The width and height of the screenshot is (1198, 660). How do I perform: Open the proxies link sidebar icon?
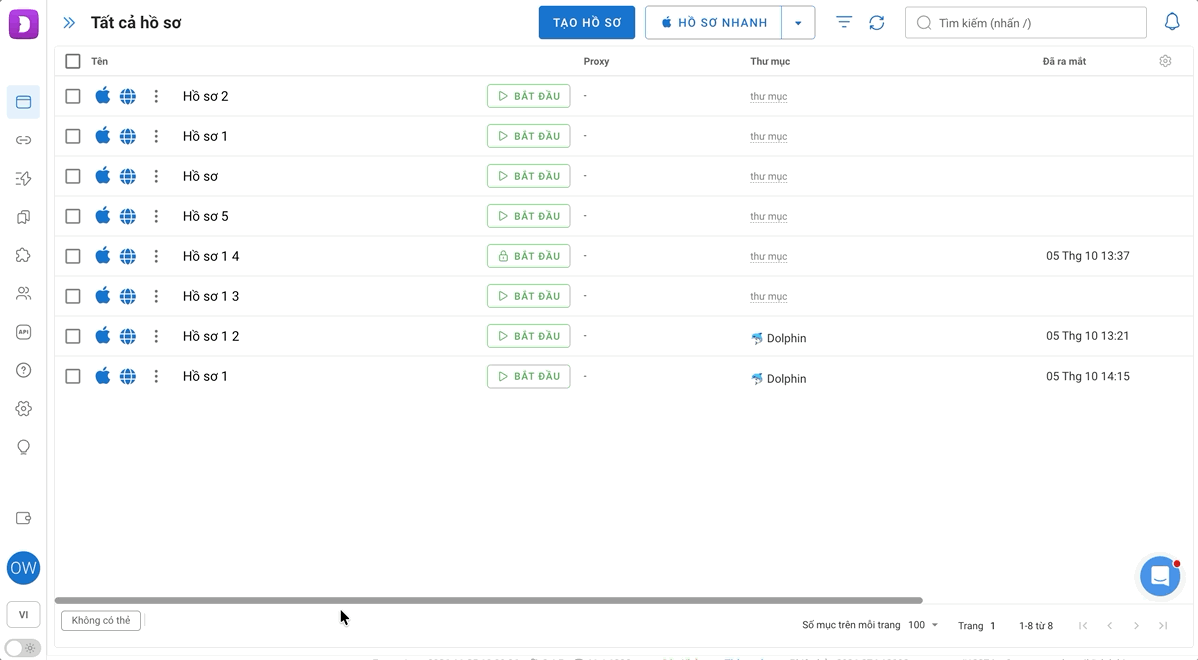coord(24,141)
